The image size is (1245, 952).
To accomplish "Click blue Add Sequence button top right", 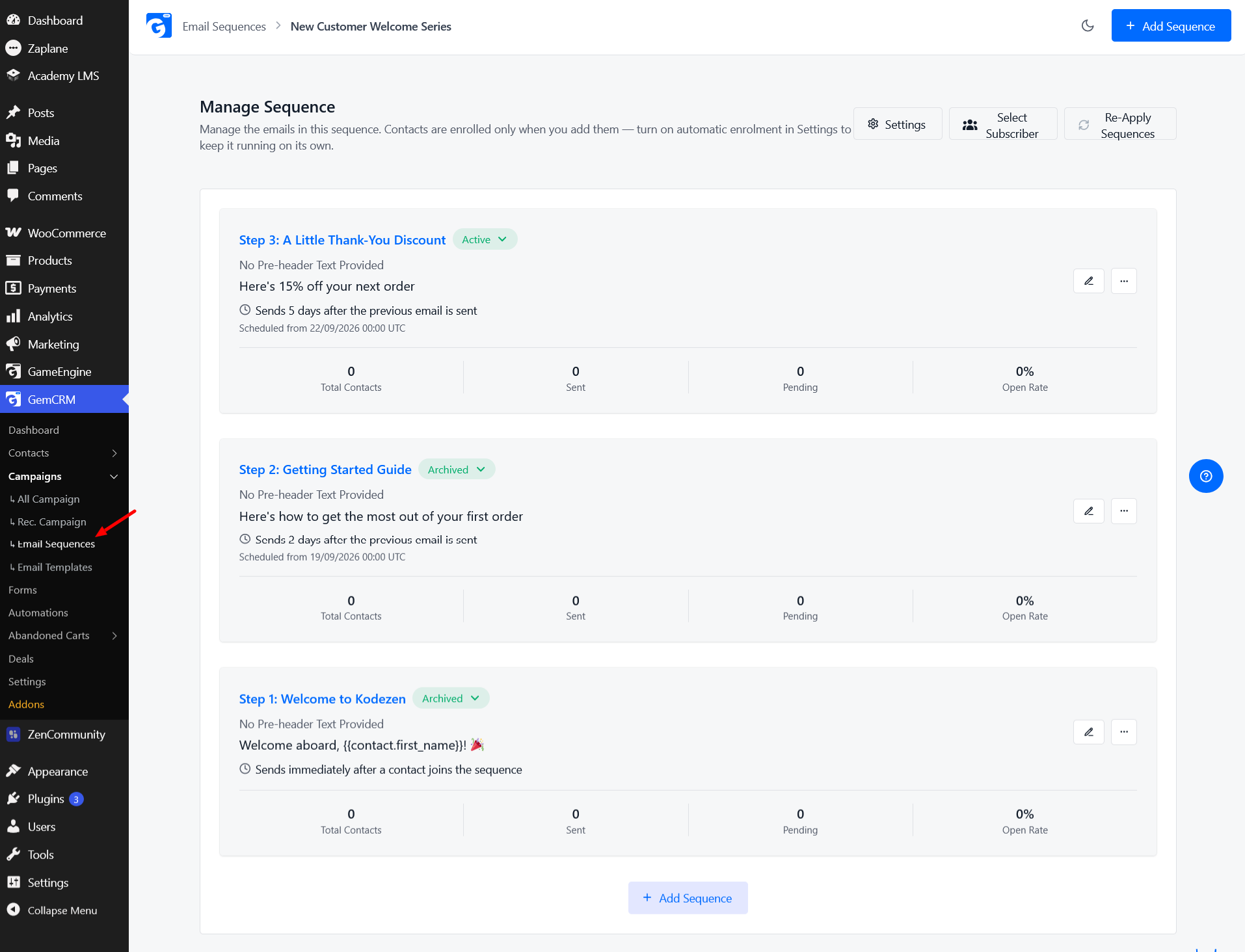I will [1171, 26].
